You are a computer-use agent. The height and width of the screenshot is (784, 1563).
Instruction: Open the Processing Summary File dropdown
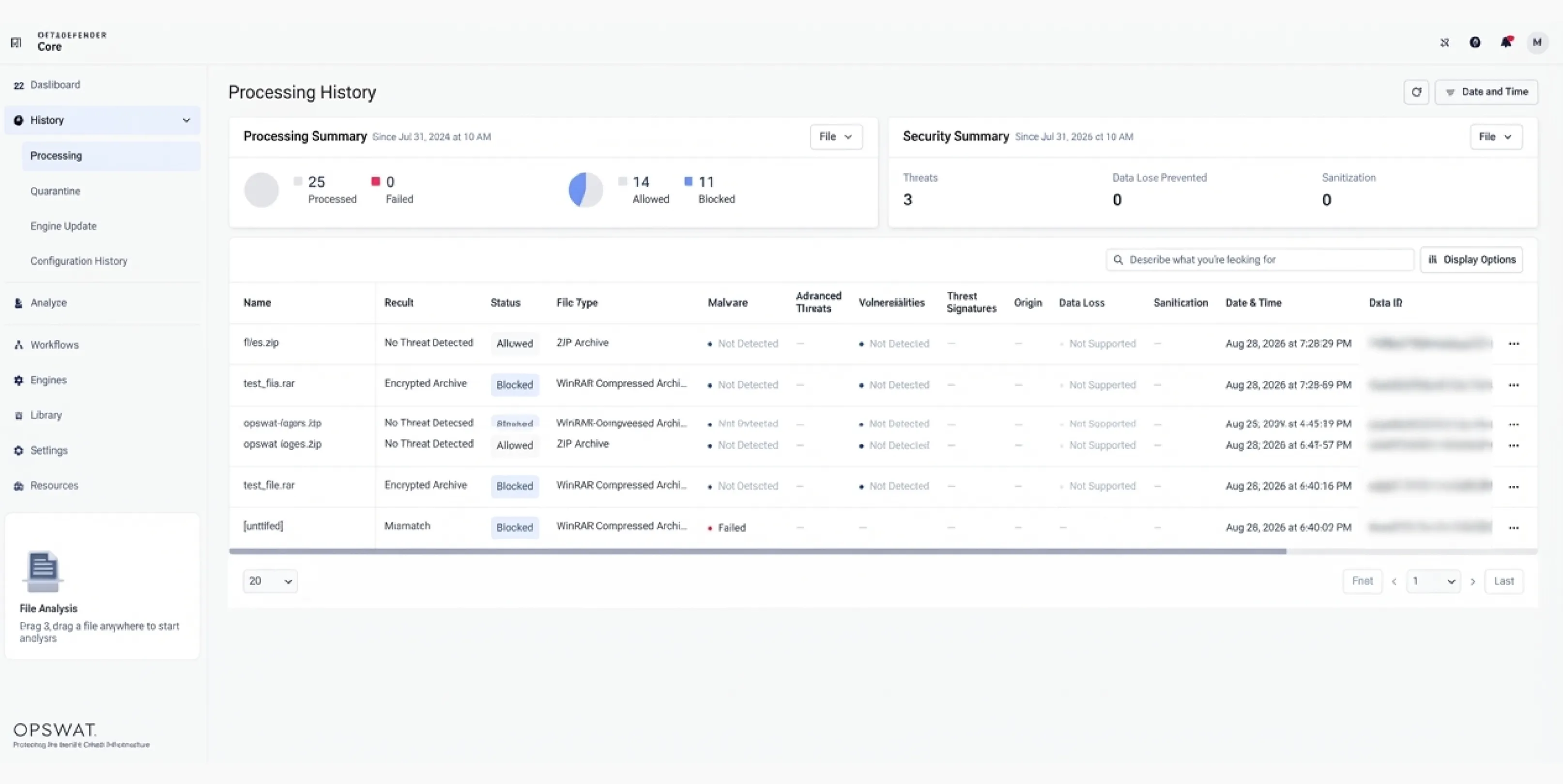[x=836, y=136]
